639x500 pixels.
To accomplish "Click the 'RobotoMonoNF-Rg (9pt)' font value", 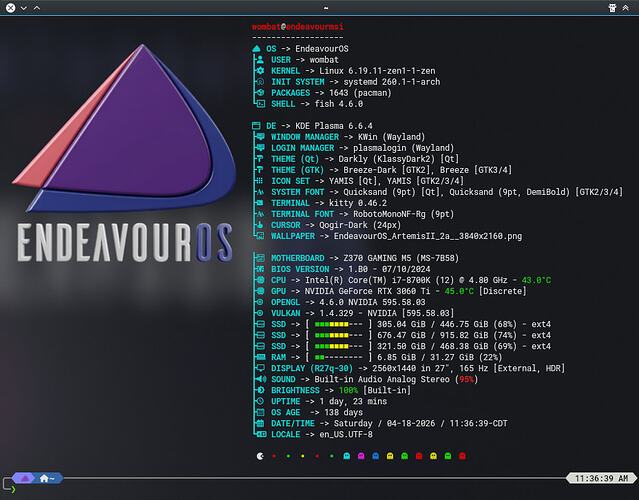I will [x=403, y=214].
